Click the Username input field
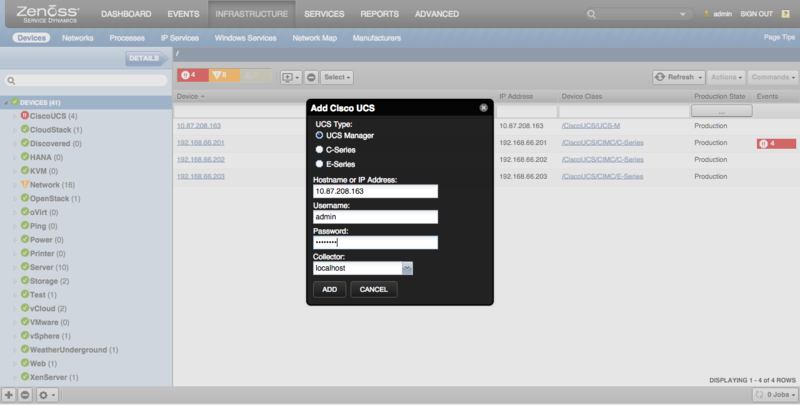 pos(376,217)
